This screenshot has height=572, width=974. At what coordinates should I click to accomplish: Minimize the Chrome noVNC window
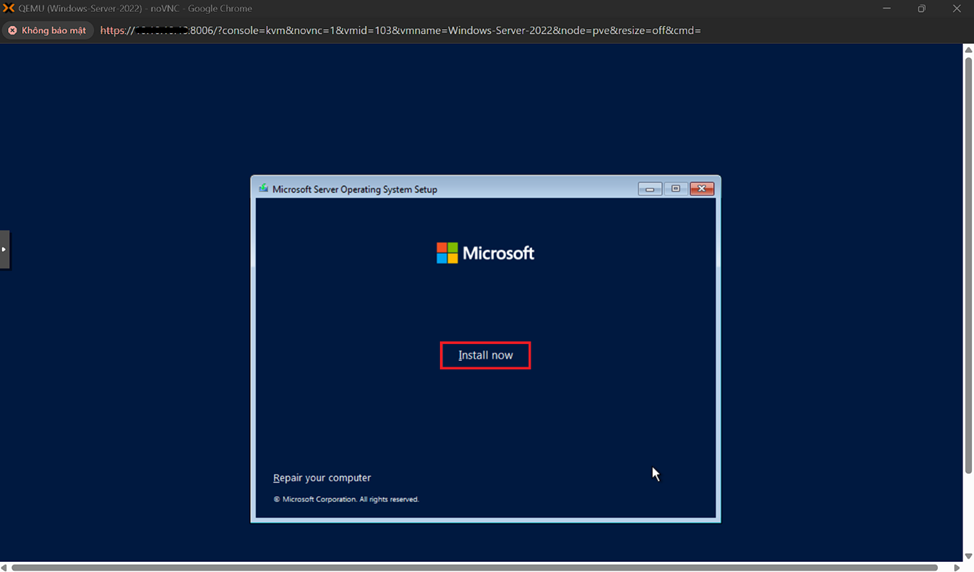click(x=886, y=8)
